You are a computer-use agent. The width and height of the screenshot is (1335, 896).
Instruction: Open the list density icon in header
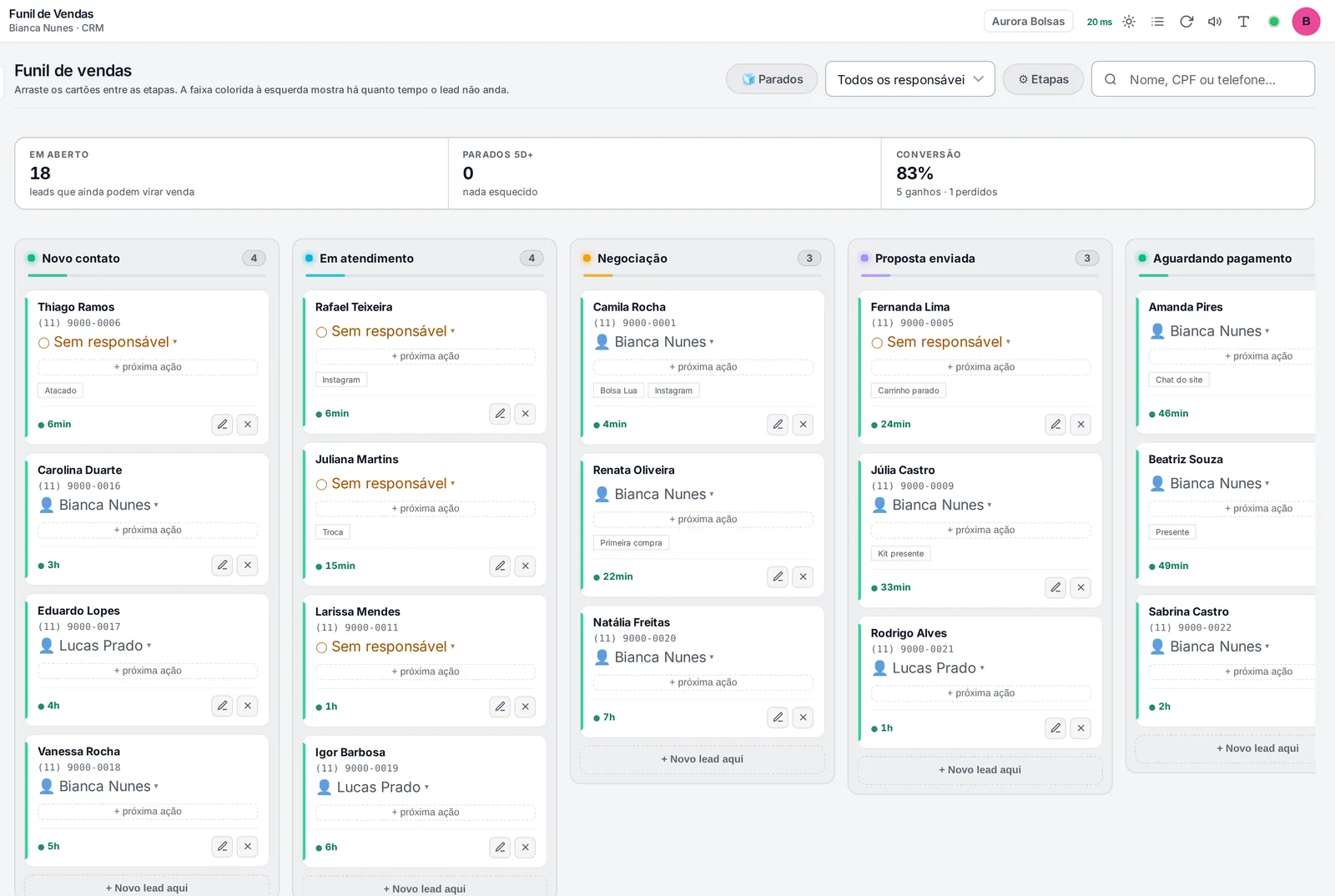tap(1157, 22)
